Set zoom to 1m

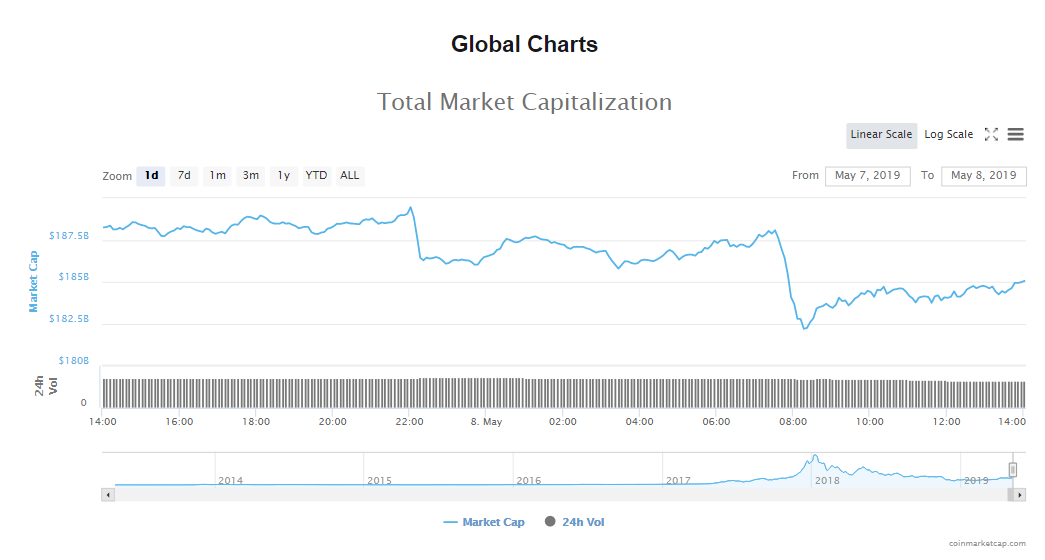click(x=217, y=176)
